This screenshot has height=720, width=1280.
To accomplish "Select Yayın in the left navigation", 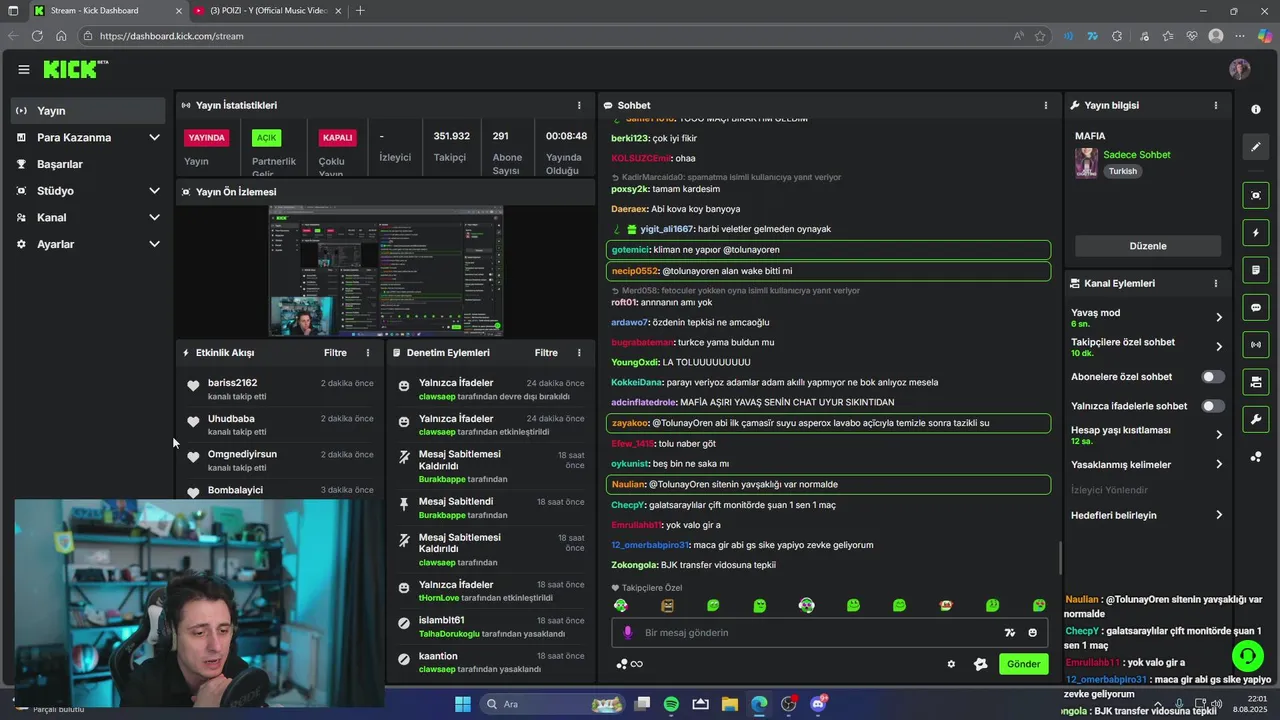I will pos(89,111).
